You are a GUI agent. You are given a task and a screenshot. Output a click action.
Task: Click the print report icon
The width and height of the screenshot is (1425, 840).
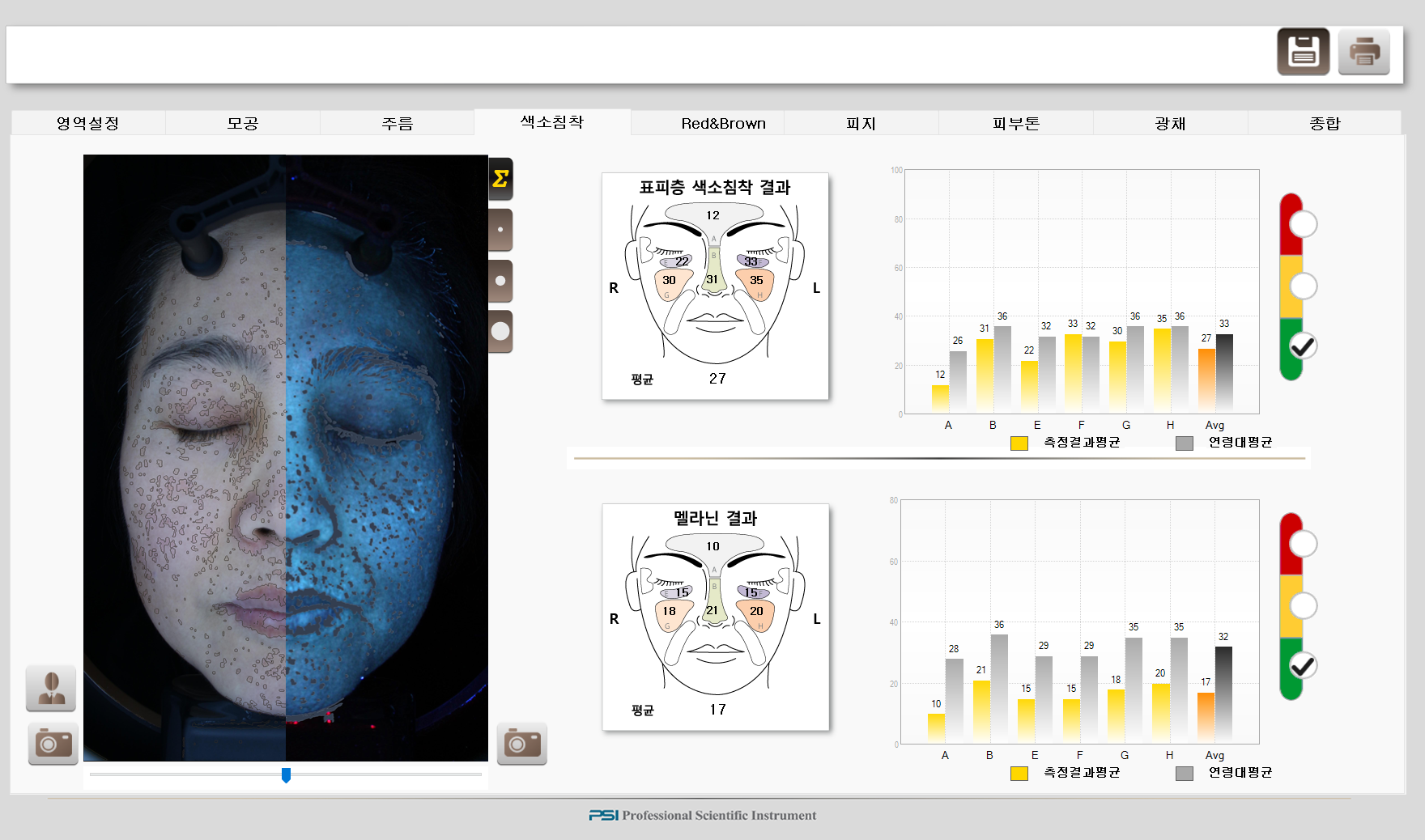1363,51
